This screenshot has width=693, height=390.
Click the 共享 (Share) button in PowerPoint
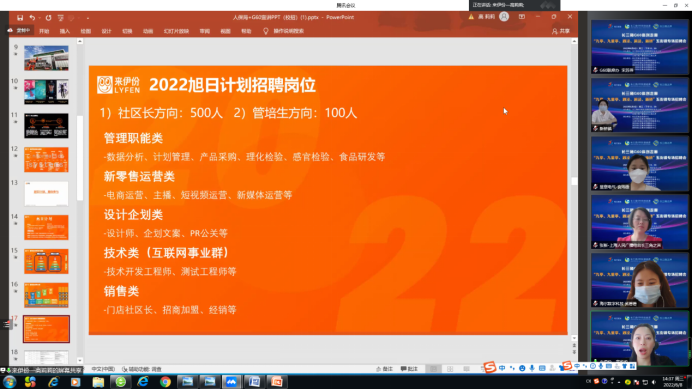click(x=561, y=31)
